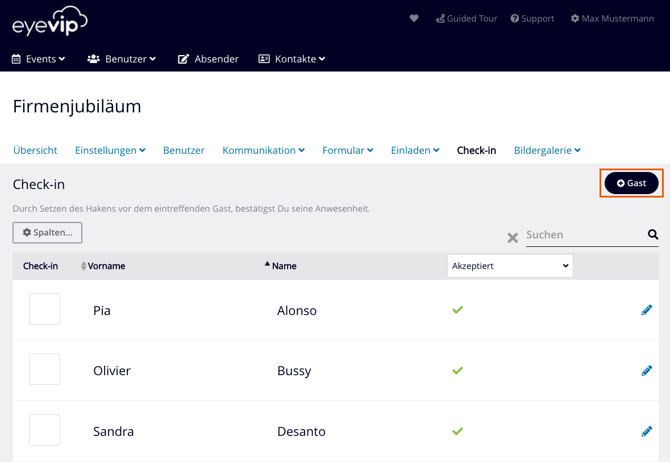670x462 pixels.
Task: Clear the search with the X icon
Action: (x=513, y=238)
